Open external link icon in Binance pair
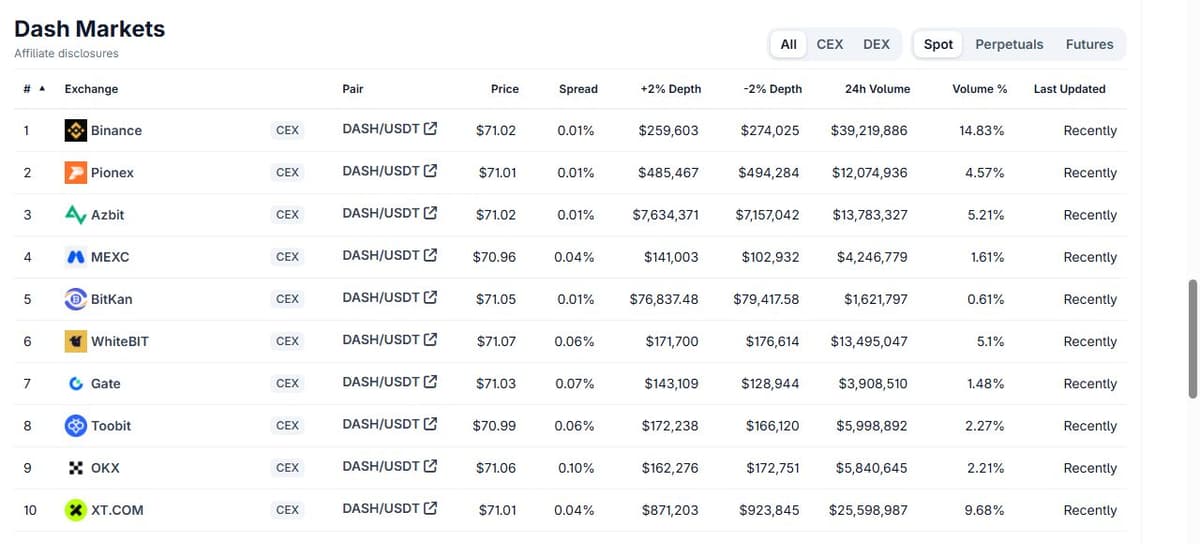The image size is (1200, 544). [x=431, y=129]
